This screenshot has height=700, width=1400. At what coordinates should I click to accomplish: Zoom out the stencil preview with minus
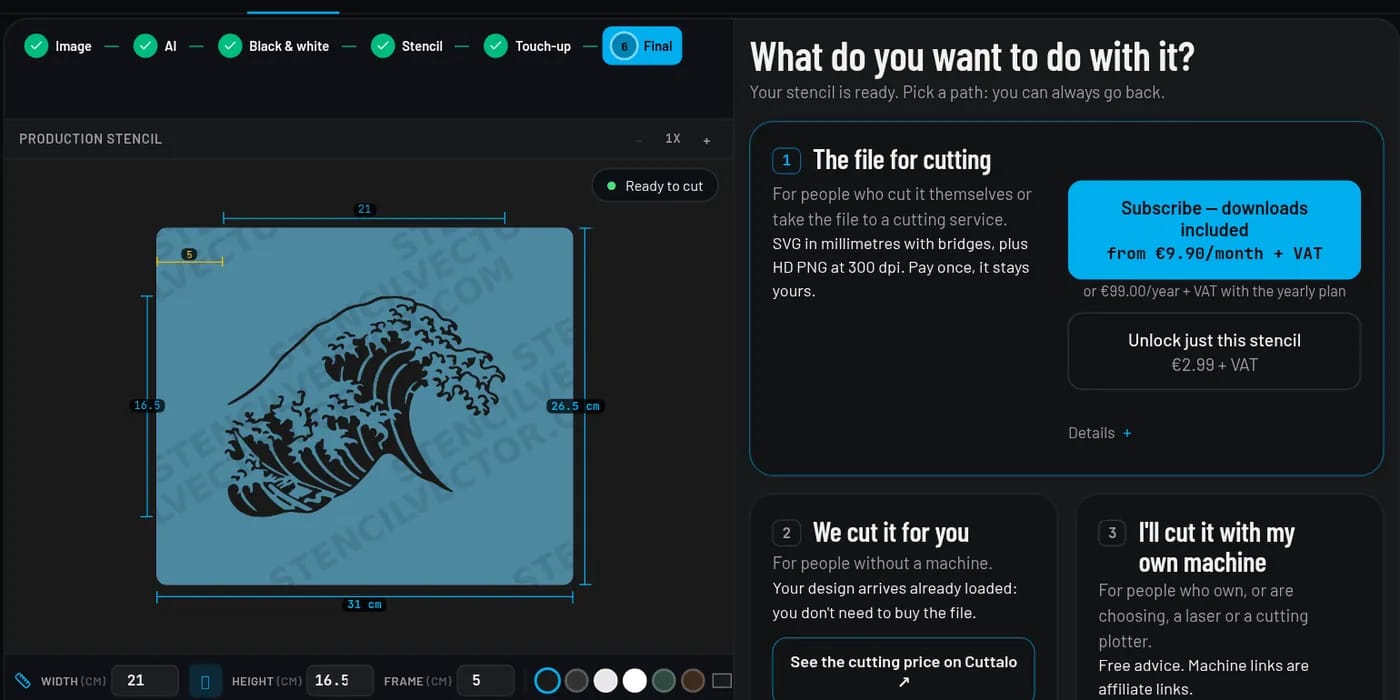638,140
